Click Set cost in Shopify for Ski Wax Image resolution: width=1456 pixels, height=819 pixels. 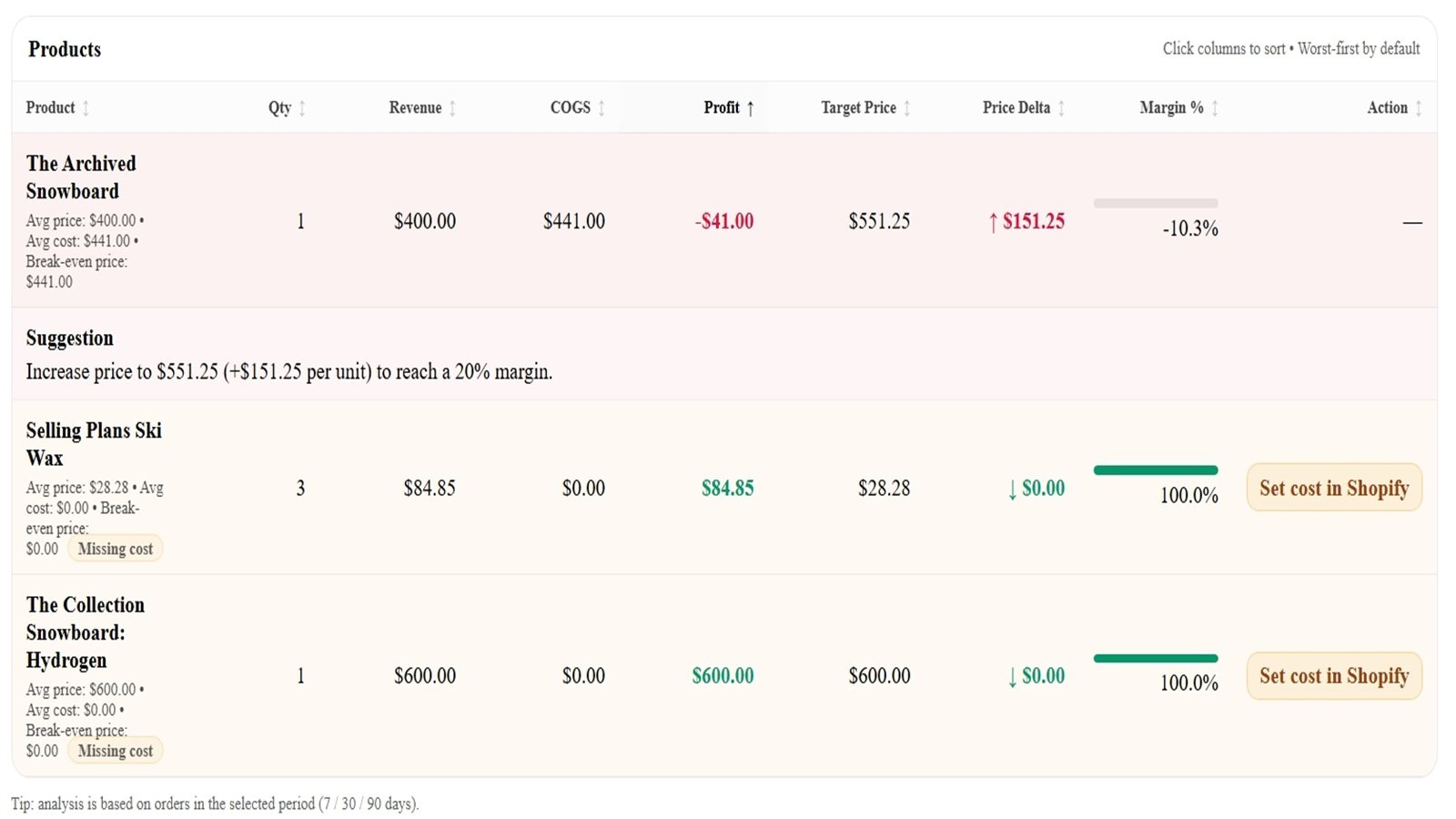1333,488
